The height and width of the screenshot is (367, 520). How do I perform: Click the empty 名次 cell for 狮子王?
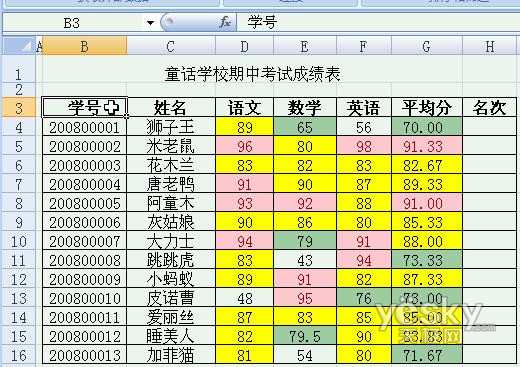click(x=490, y=127)
